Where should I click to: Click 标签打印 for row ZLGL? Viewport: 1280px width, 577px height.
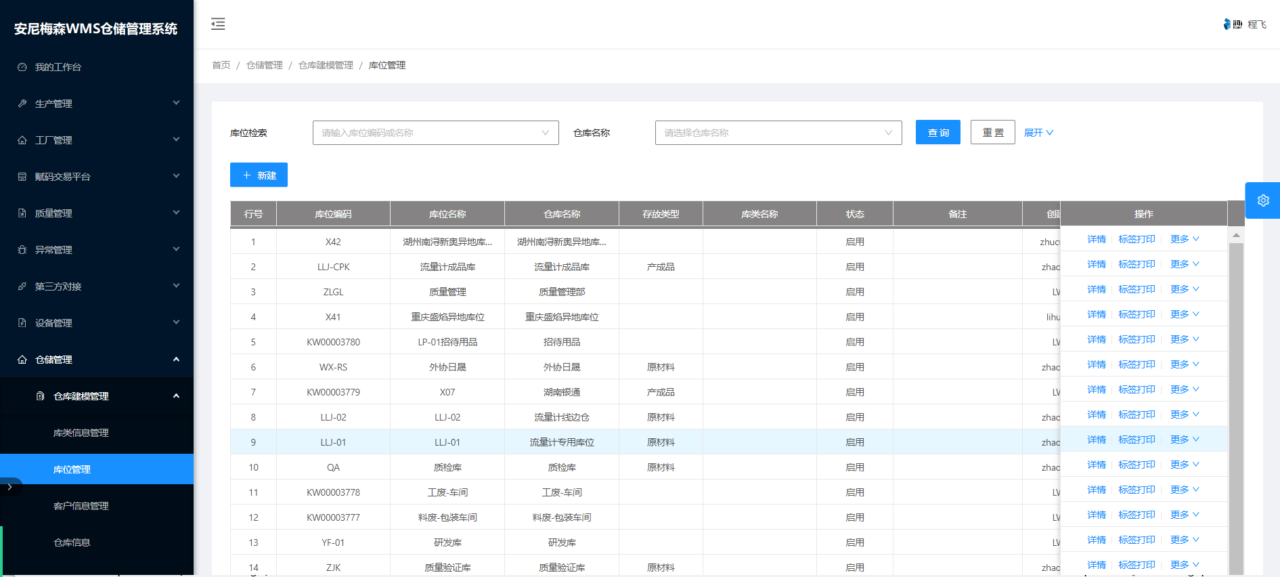1137,290
